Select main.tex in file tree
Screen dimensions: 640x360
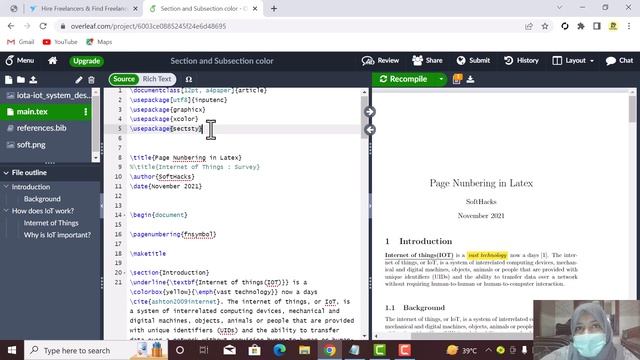(32, 111)
